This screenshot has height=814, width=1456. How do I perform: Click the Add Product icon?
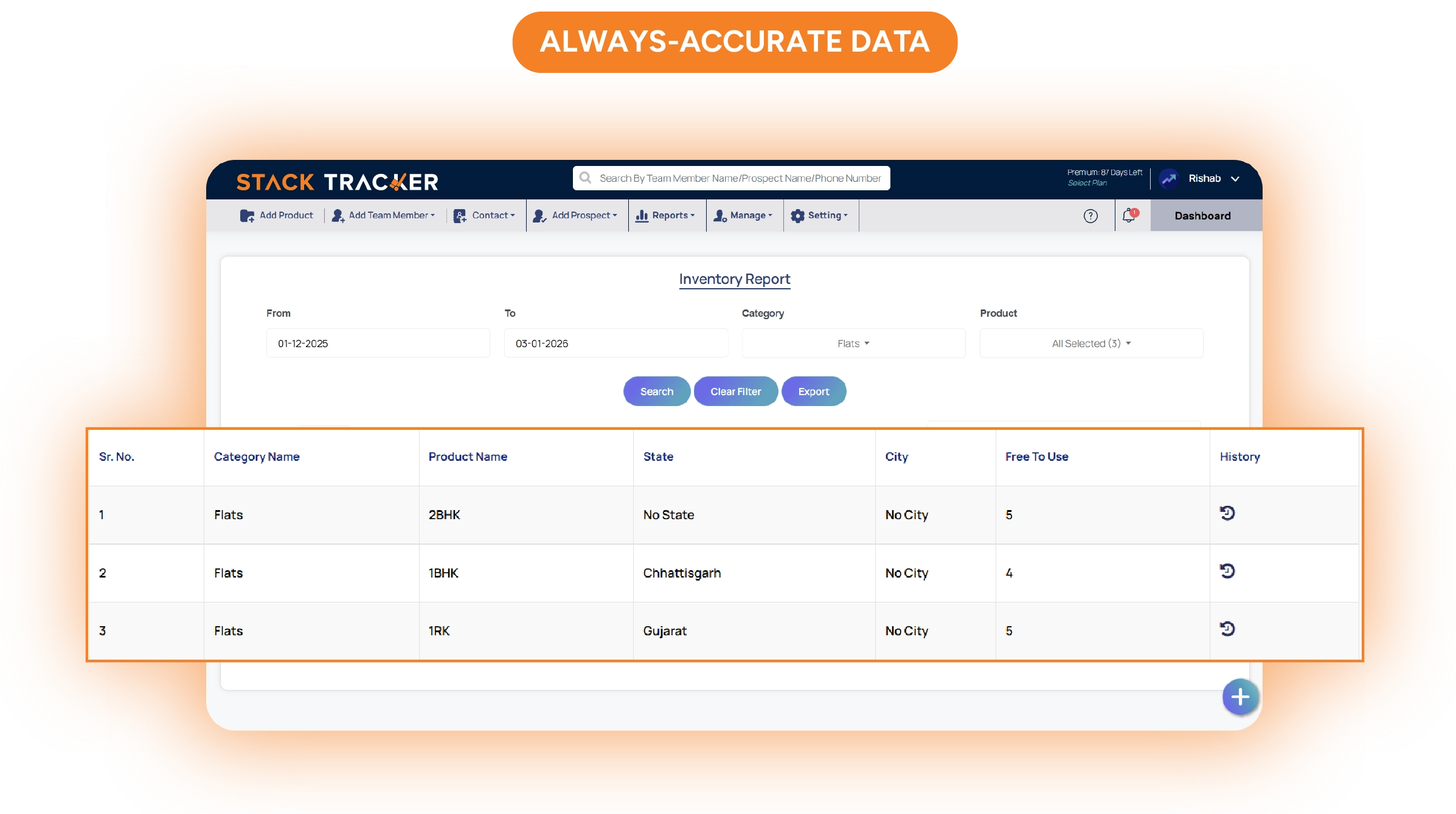coord(247,216)
